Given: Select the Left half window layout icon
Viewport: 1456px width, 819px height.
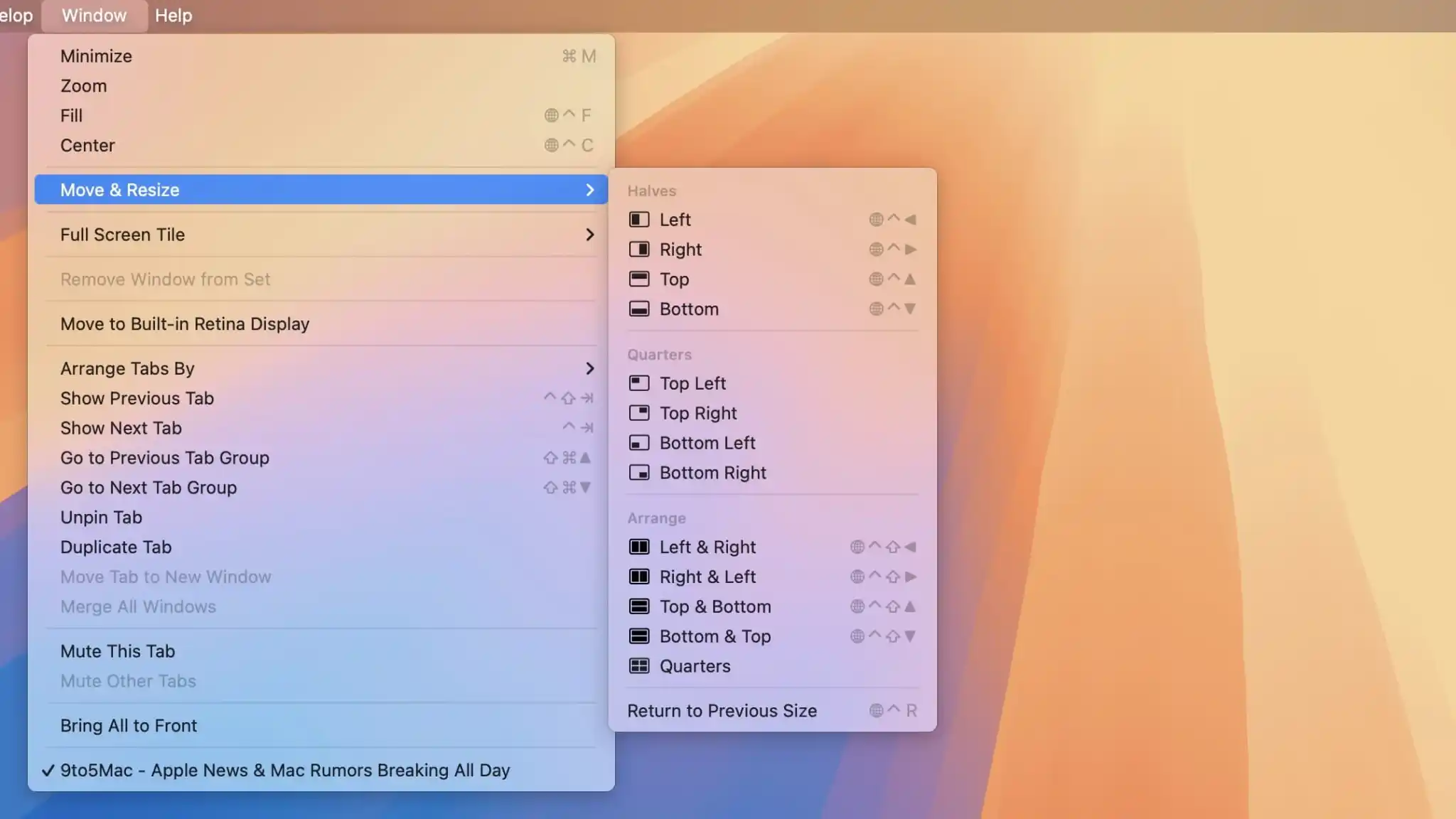Looking at the screenshot, I should coord(638,220).
